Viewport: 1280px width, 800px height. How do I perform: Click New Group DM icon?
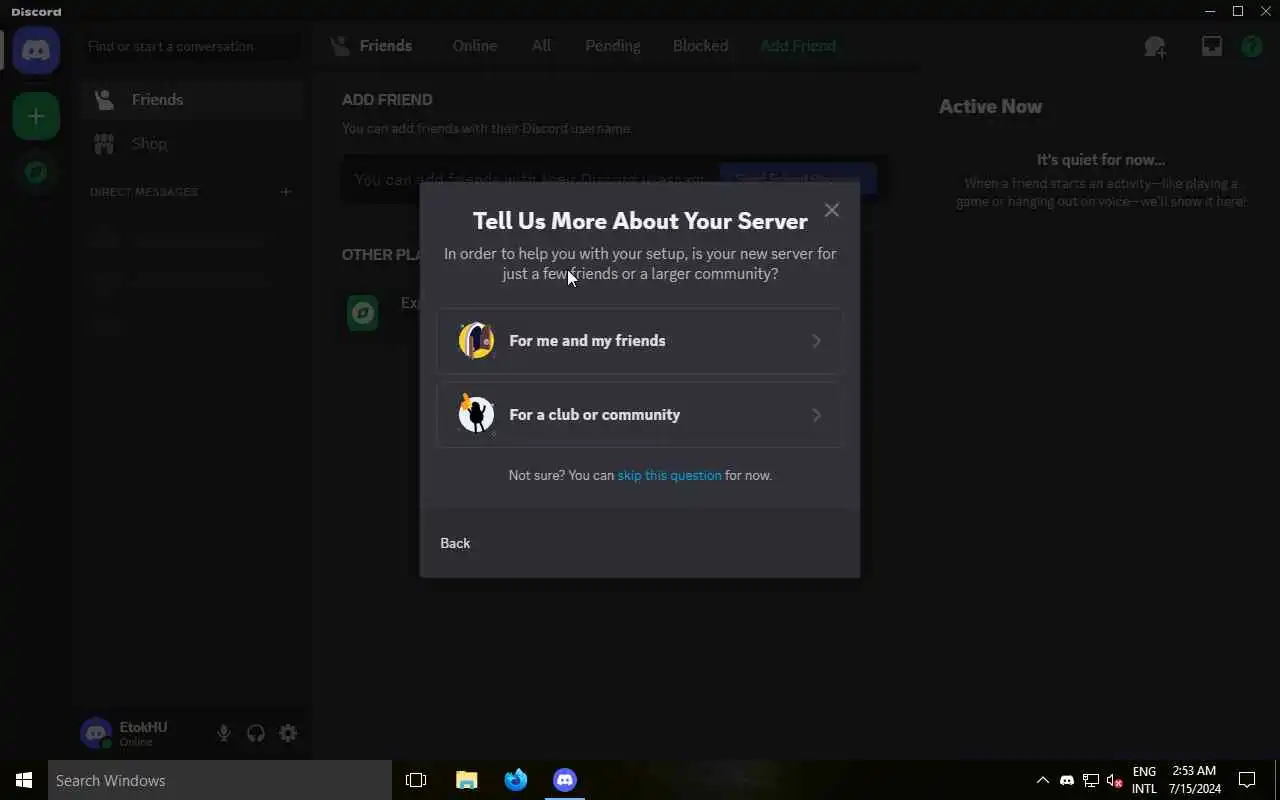1155,47
